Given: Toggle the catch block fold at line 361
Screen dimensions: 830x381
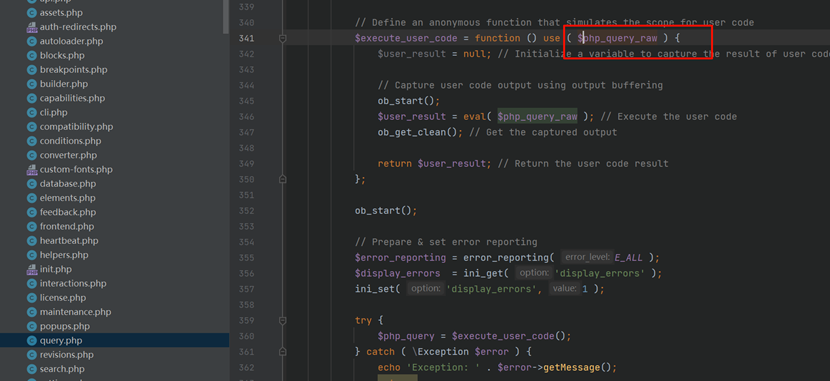Looking at the screenshot, I should coord(283,352).
